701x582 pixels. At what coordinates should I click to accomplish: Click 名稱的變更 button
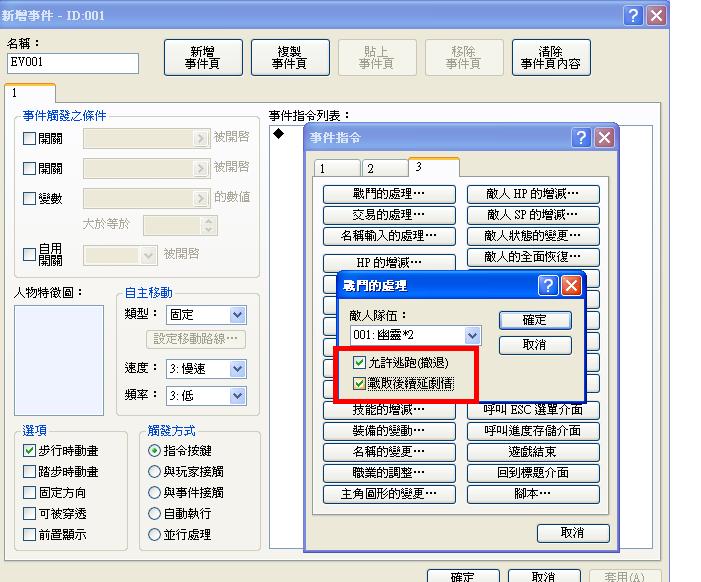click(389, 452)
